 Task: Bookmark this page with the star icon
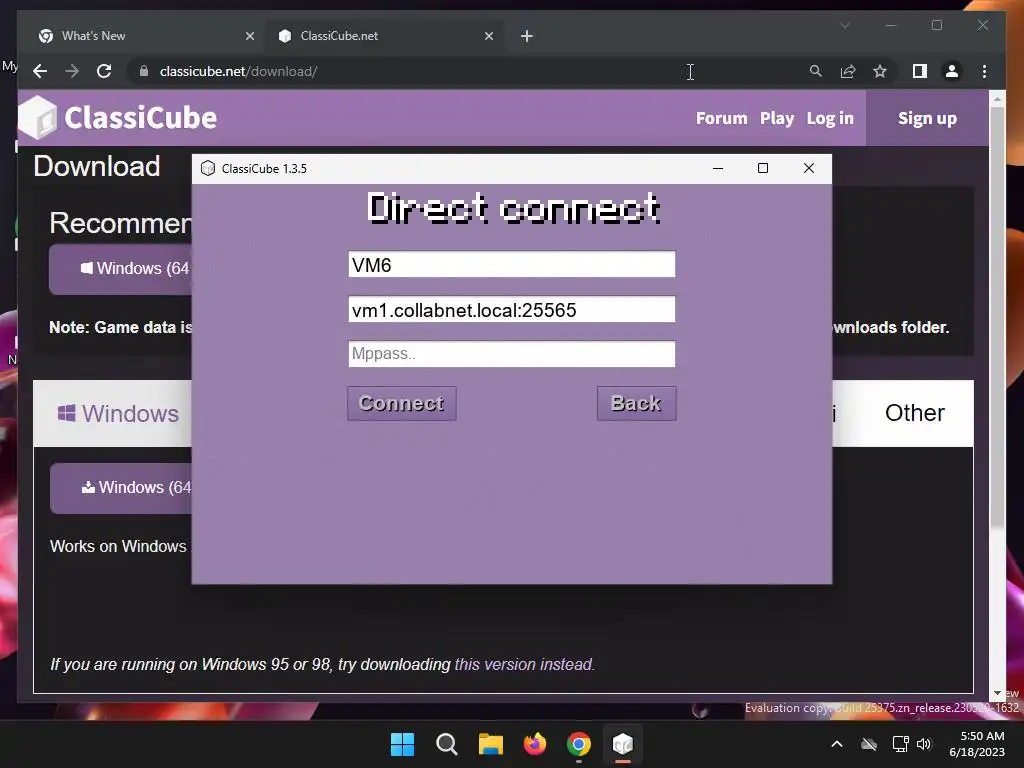[x=880, y=71]
